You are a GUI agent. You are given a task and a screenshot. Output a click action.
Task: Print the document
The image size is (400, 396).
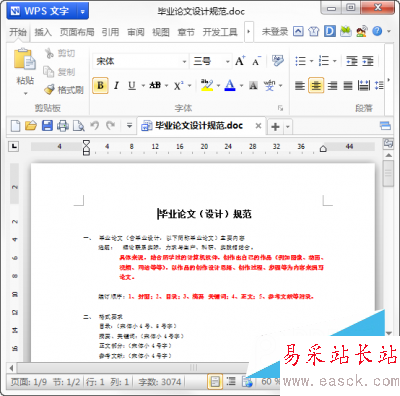[x=63, y=126]
